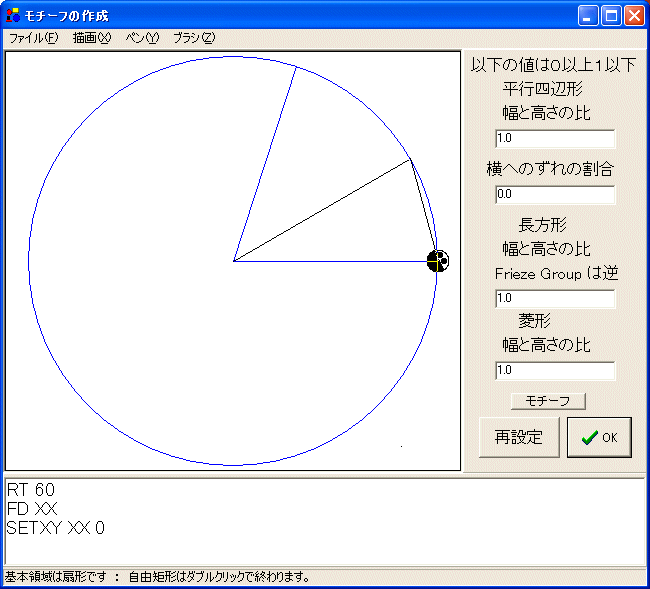The image size is (650, 589).
Task: Confirm with the green checkmark OK button
Action: tap(599, 437)
